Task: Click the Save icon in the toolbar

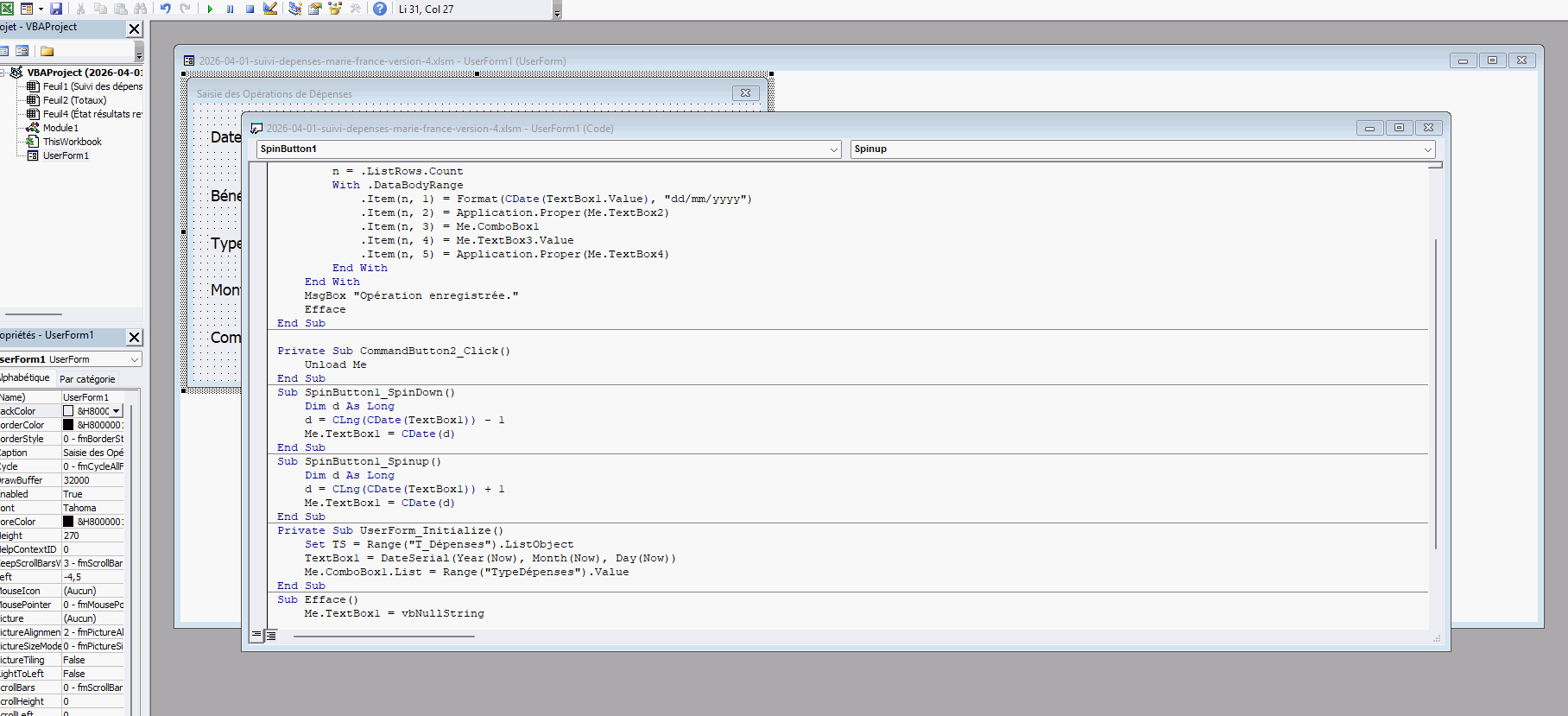Action: pyautogui.click(x=56, y=9)
